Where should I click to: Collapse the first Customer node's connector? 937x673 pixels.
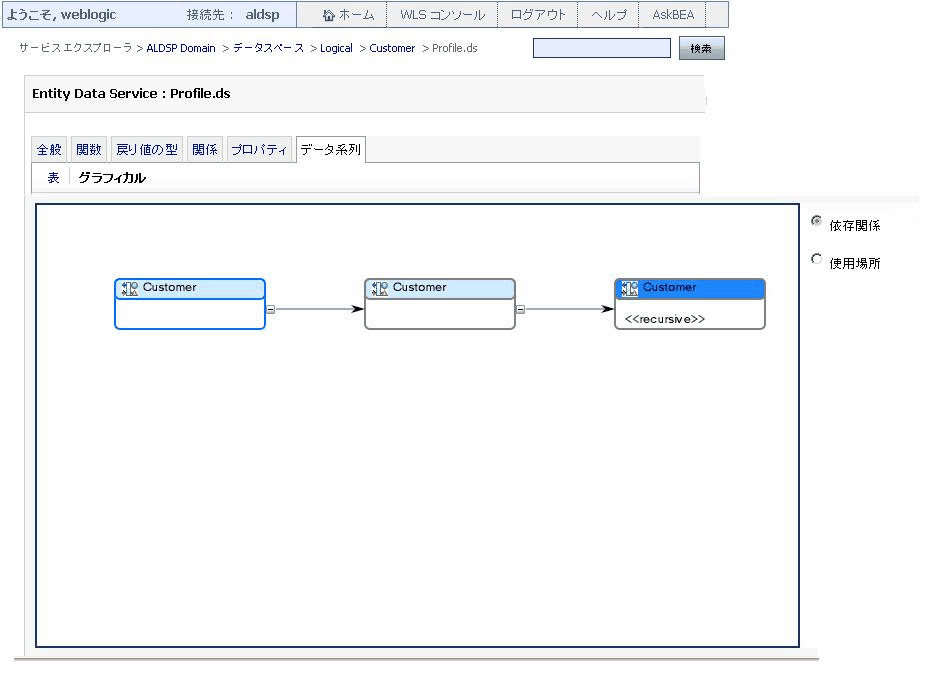click(270, 310)
